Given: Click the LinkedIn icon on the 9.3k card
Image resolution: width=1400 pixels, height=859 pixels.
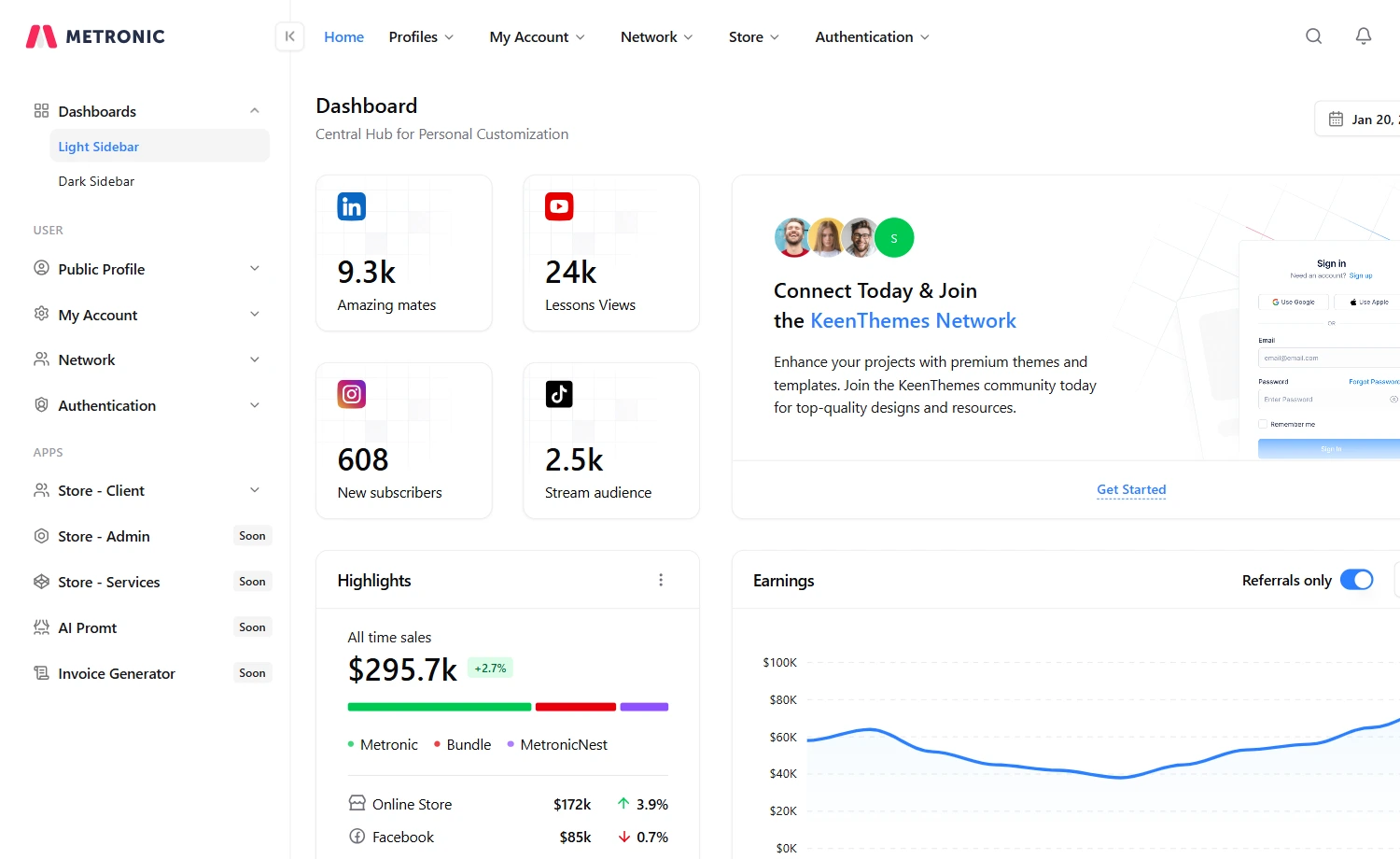Looking at the screenshot, I should click(x=352, y=206).
